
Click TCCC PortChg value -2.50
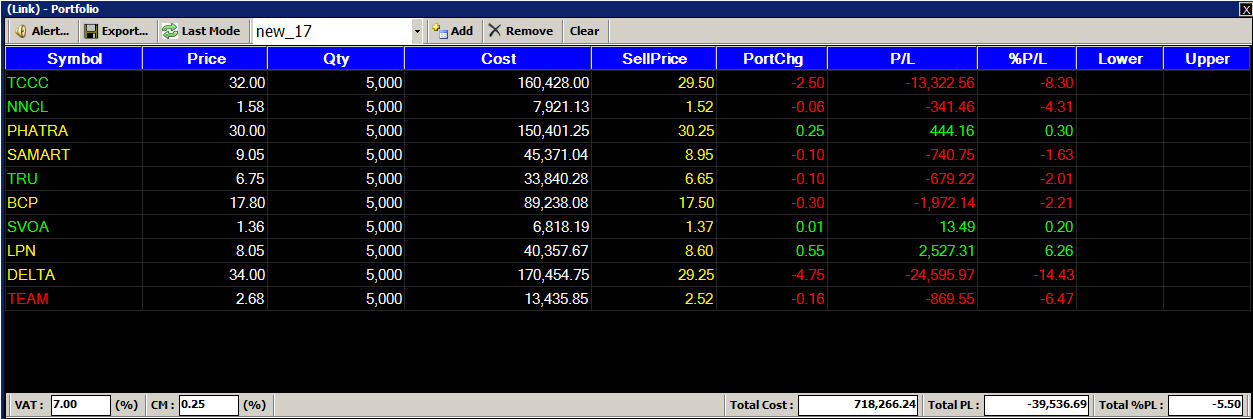point(809,83)
